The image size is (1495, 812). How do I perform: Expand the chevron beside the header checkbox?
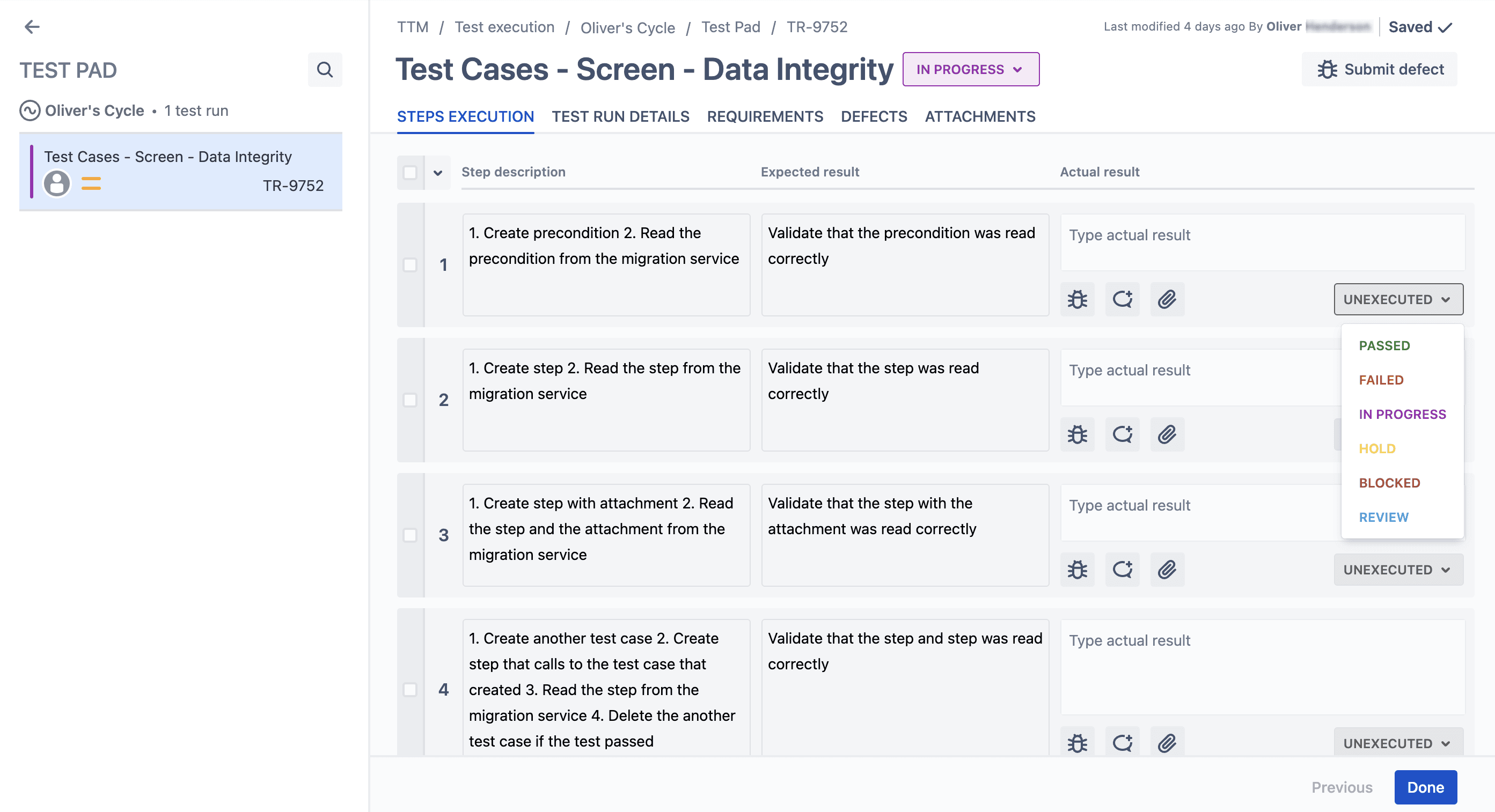pos(437,172)
